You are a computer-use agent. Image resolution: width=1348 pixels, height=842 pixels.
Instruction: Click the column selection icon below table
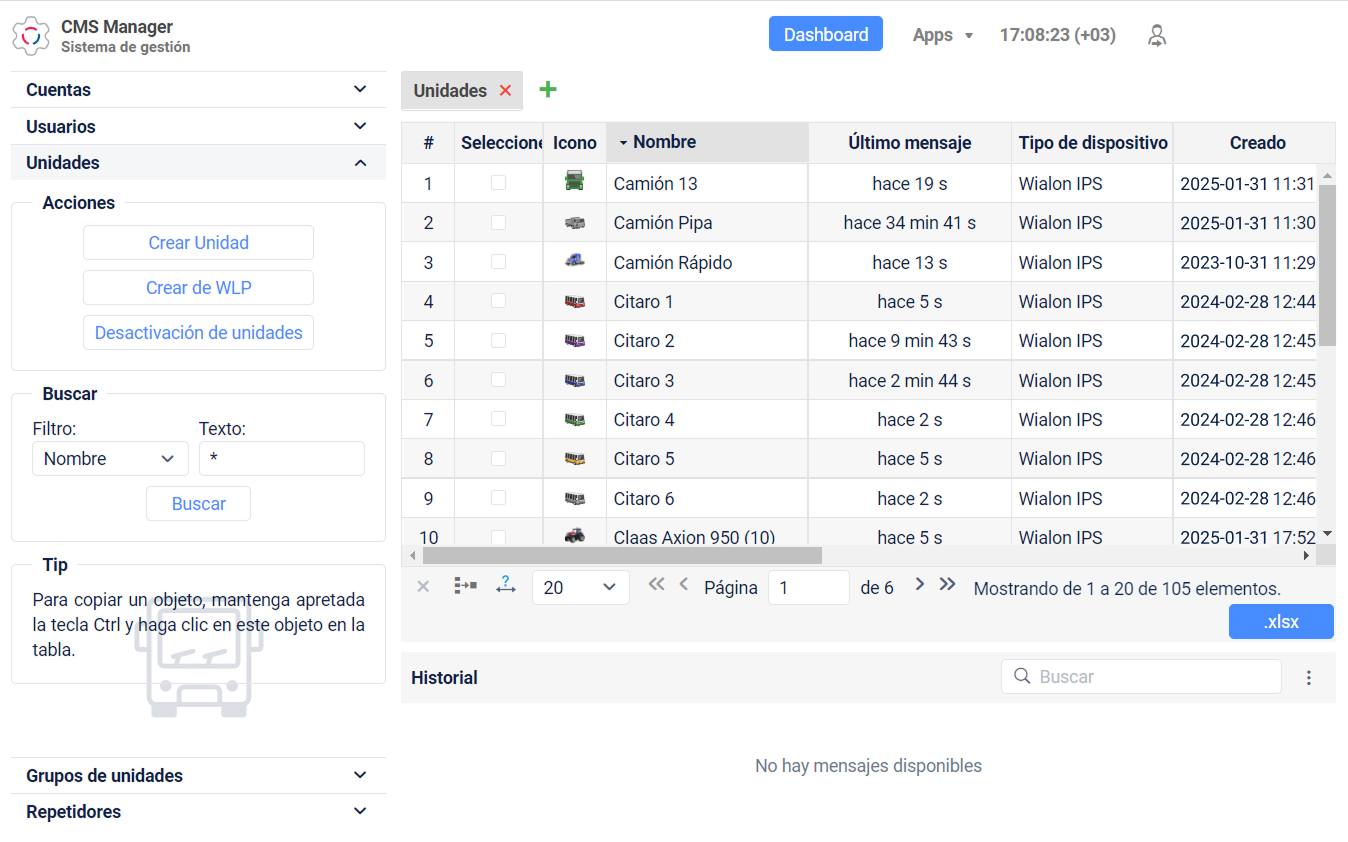465,585
